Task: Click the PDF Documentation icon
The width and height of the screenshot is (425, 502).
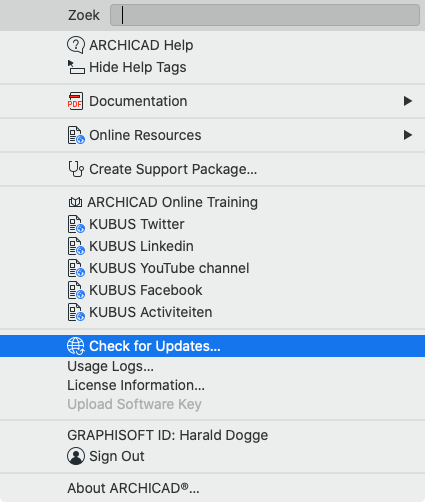Action: coord(75,101)
